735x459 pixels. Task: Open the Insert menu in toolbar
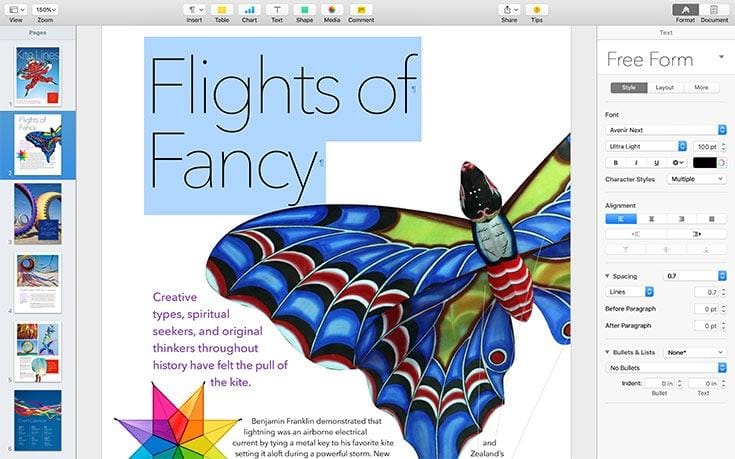click(195, 10)
